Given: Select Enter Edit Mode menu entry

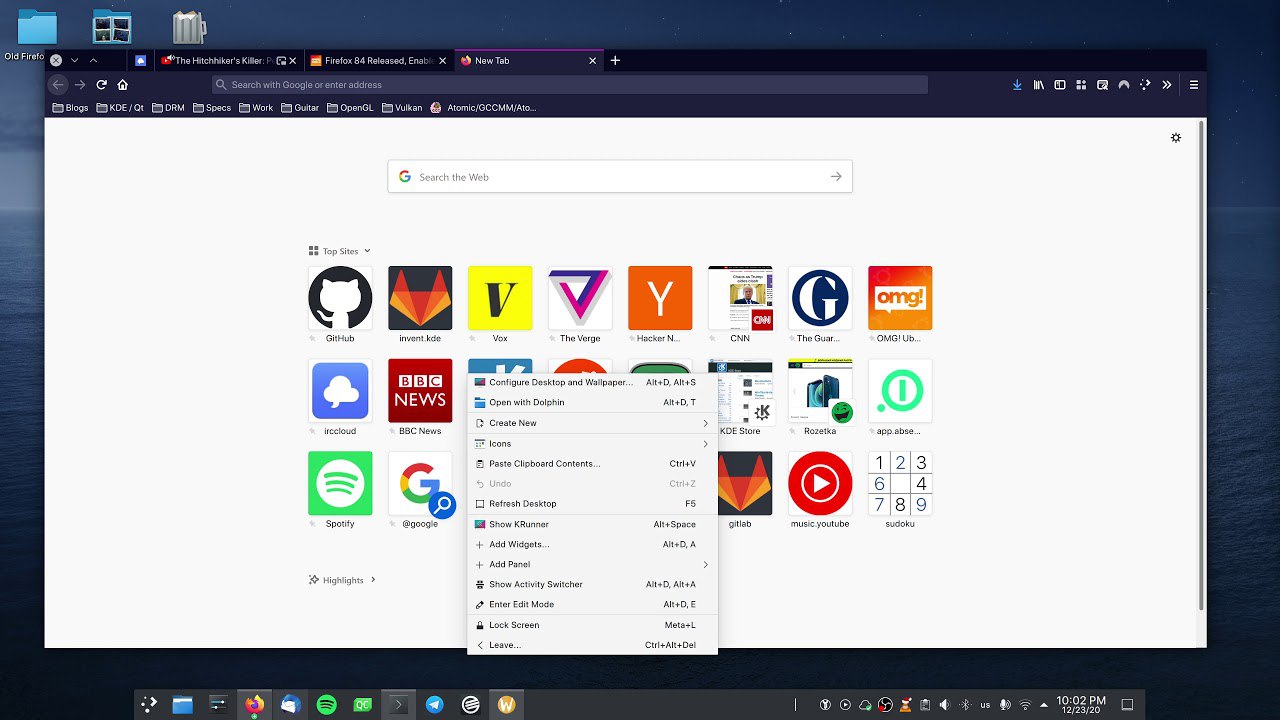Looking at the screenshot, I should (x=592, y=604).
